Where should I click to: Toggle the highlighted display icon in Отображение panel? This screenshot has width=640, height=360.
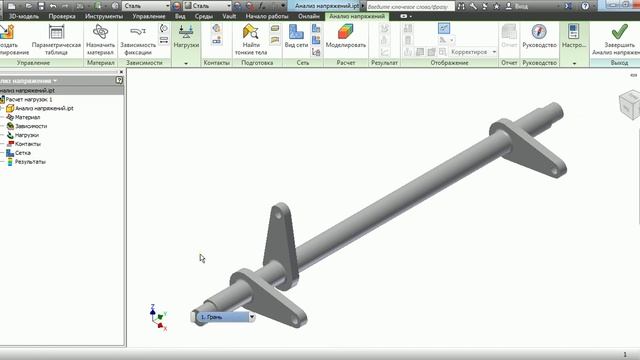point(444,28)
